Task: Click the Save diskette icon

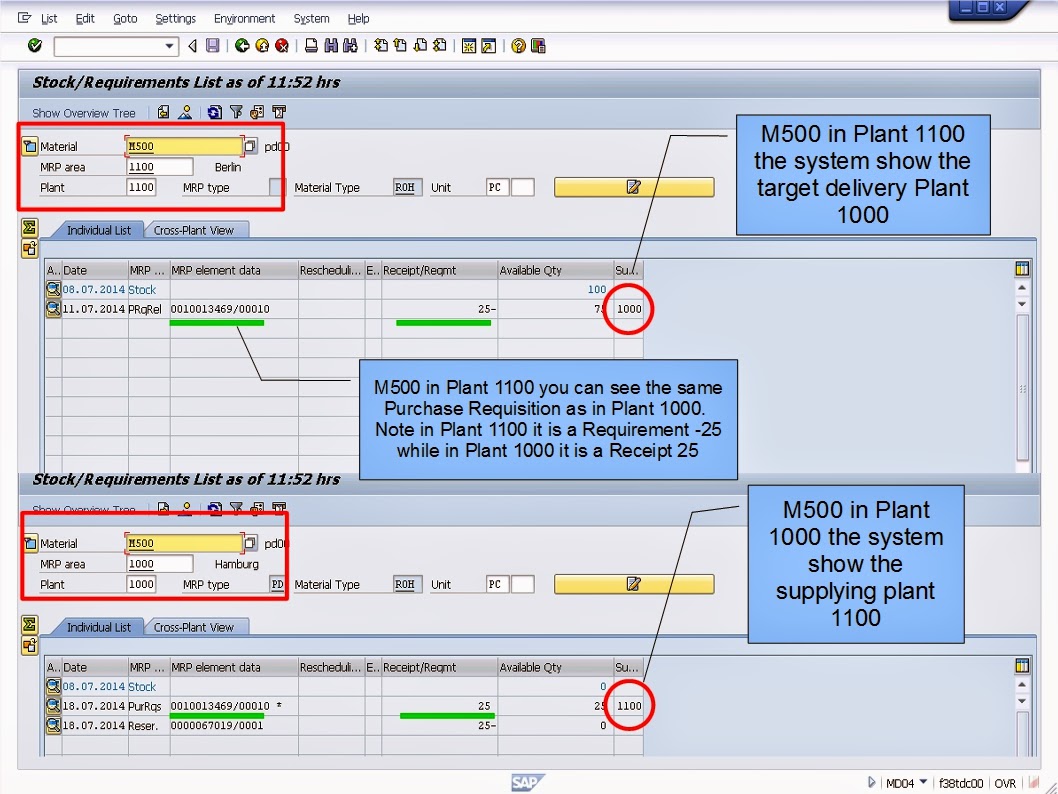Action: click(x=213, y=45)
